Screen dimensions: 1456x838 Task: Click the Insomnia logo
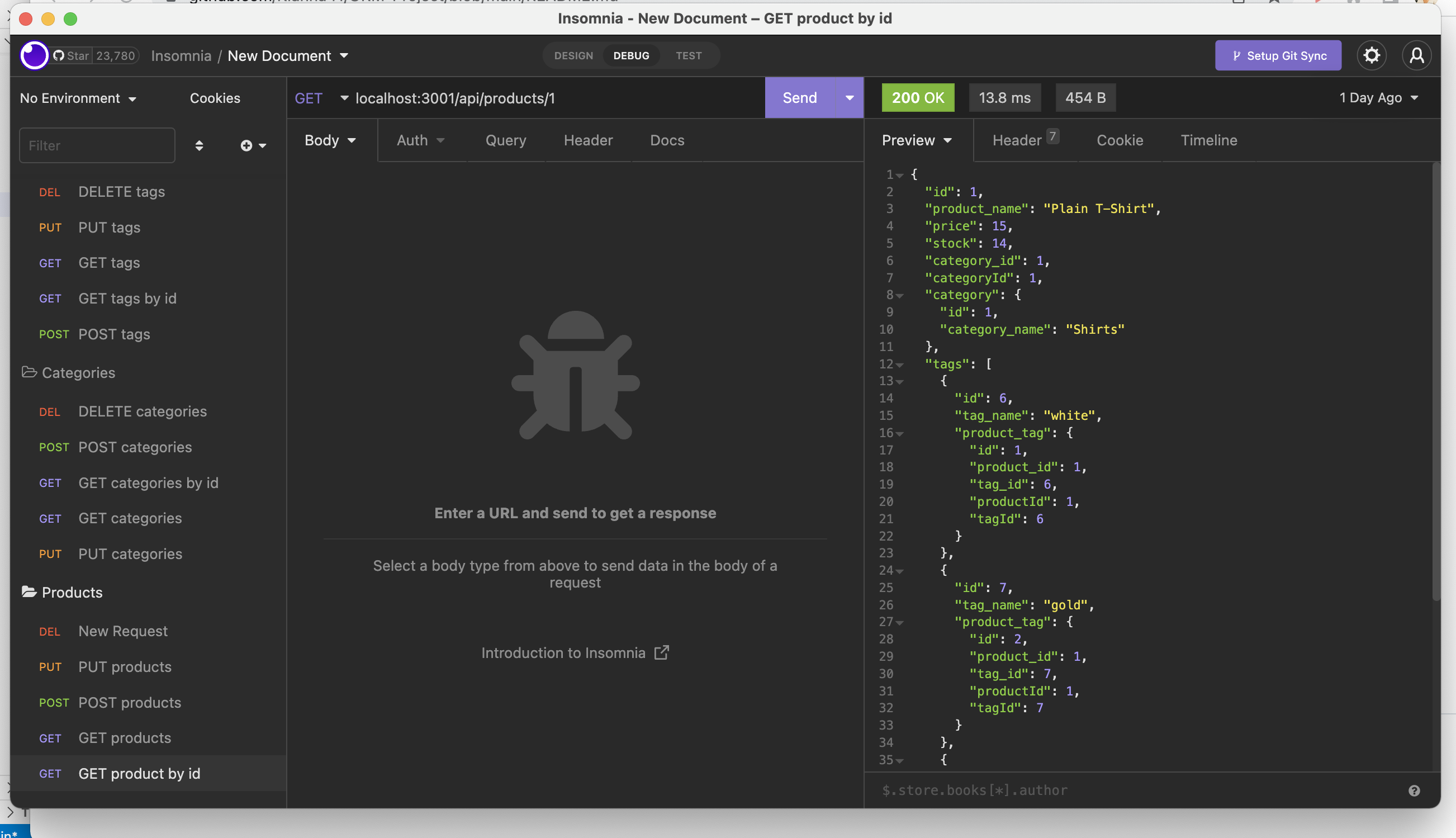[x=34, y=55]
